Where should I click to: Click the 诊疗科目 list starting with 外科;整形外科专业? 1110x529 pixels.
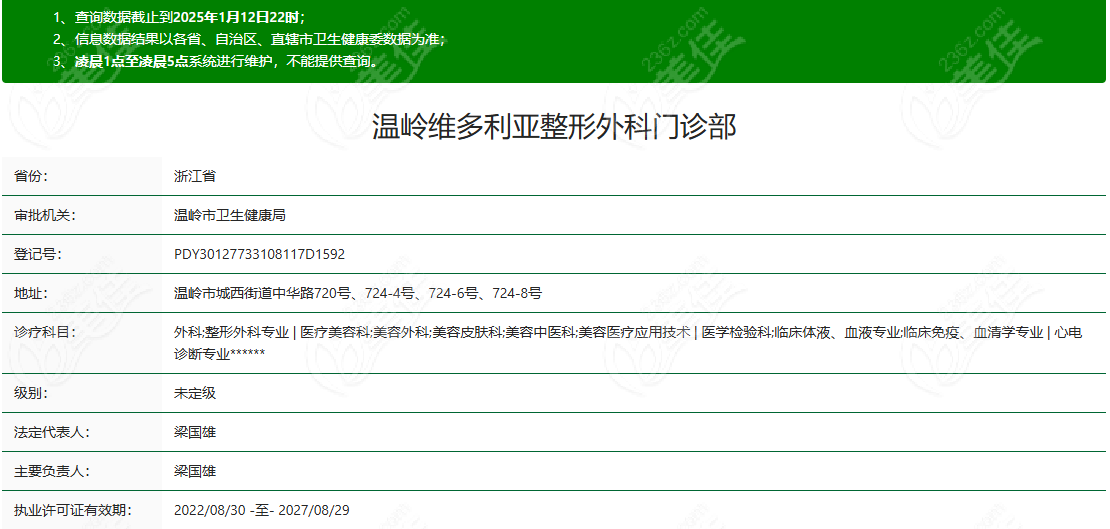628,343
